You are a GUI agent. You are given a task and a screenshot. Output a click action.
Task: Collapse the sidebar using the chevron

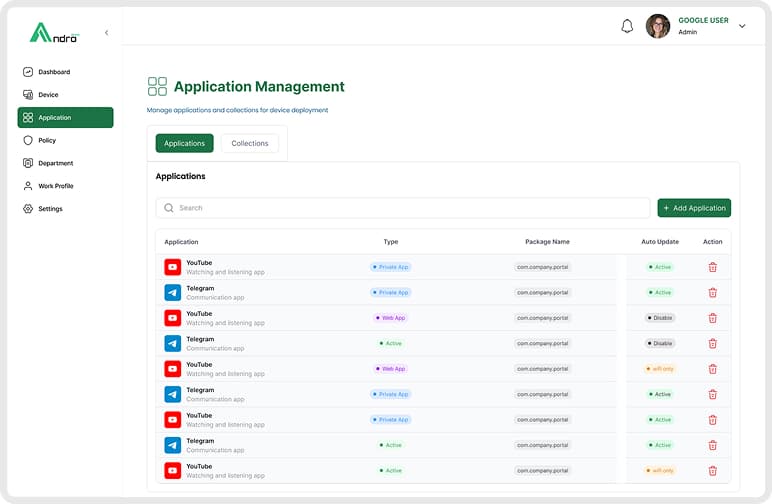[107, 33]
